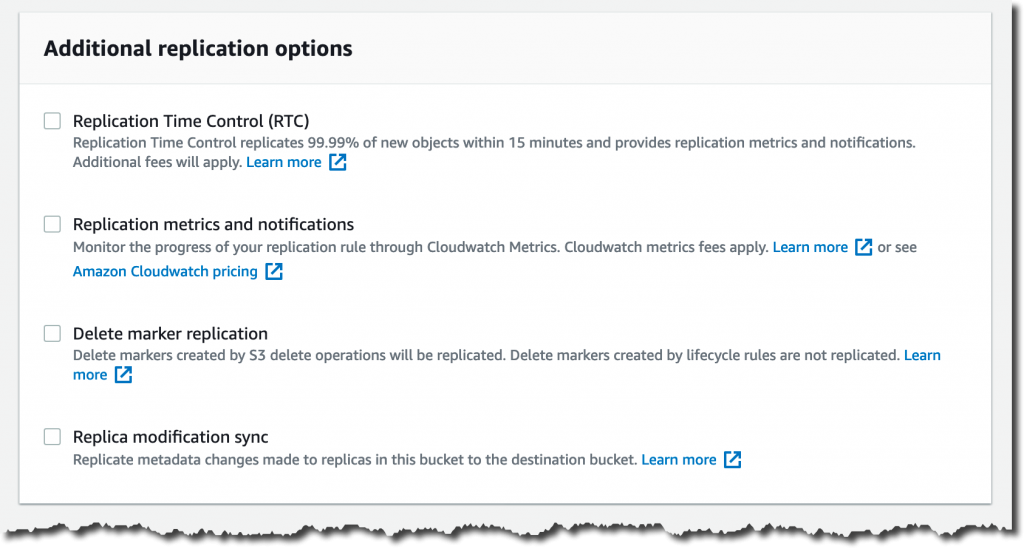Click the Replication metrics and notifications label
This screenshot has height=549, width=1024.
point(213,224)
